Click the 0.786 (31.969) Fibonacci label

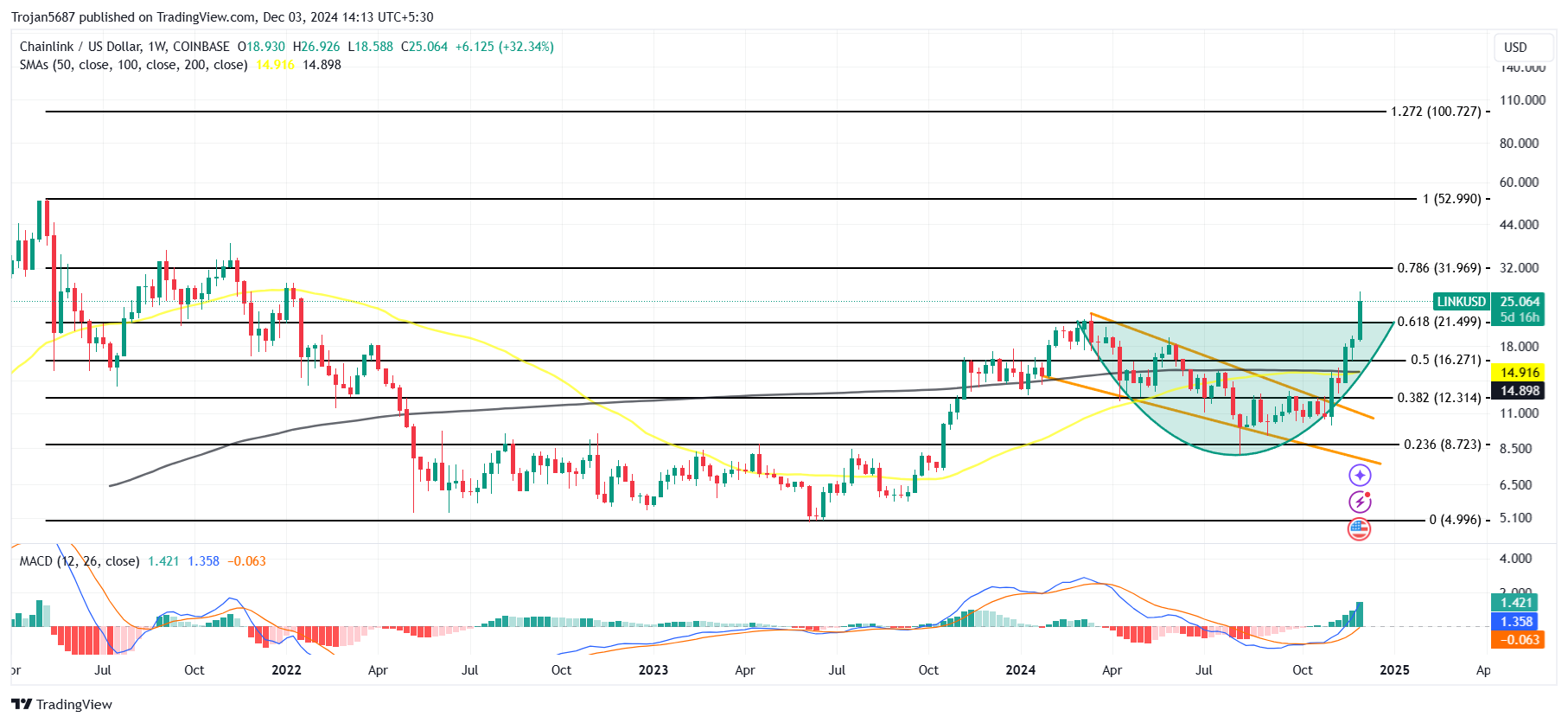[x=1439, y=268]
